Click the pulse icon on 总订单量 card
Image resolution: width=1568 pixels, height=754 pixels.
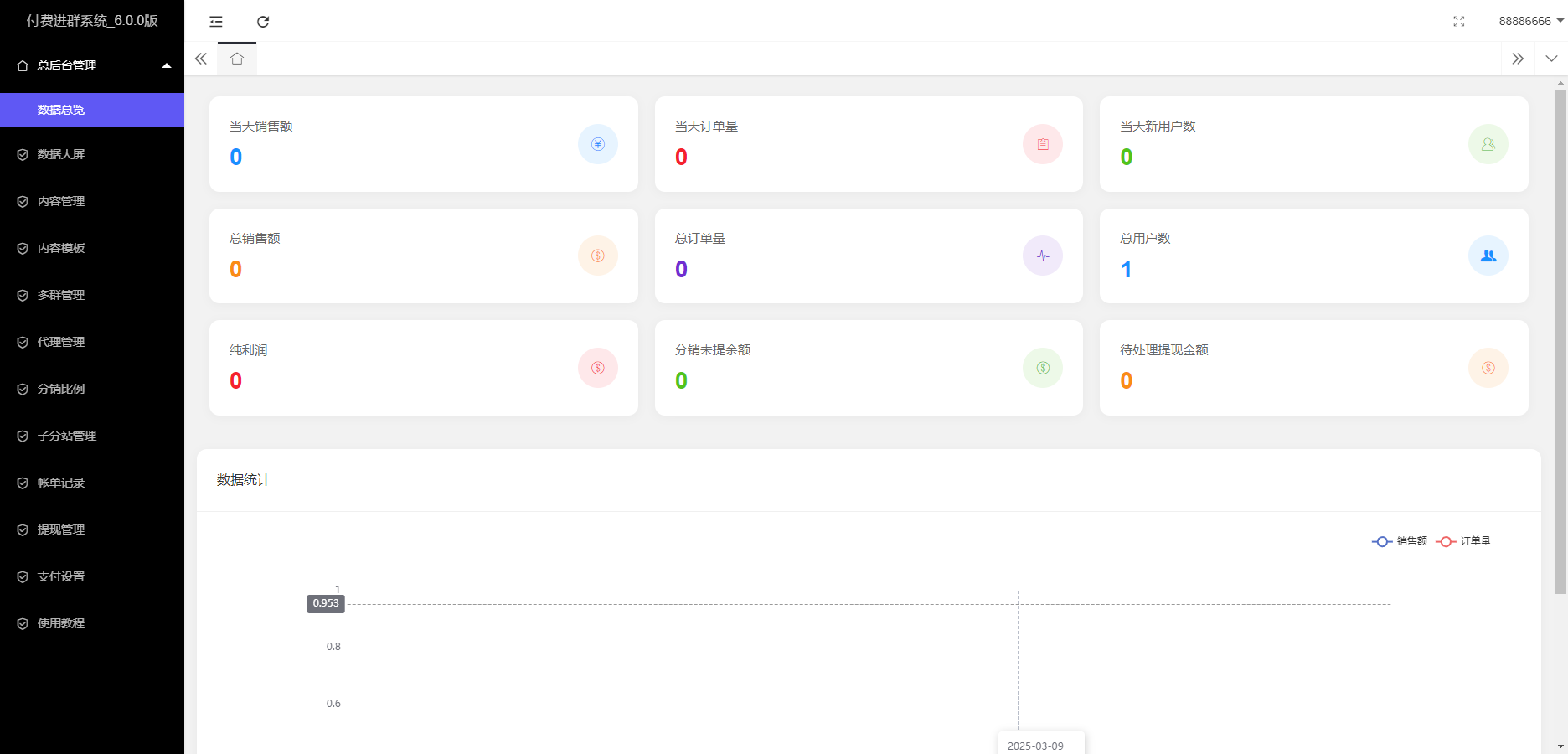coord(1043,256)
